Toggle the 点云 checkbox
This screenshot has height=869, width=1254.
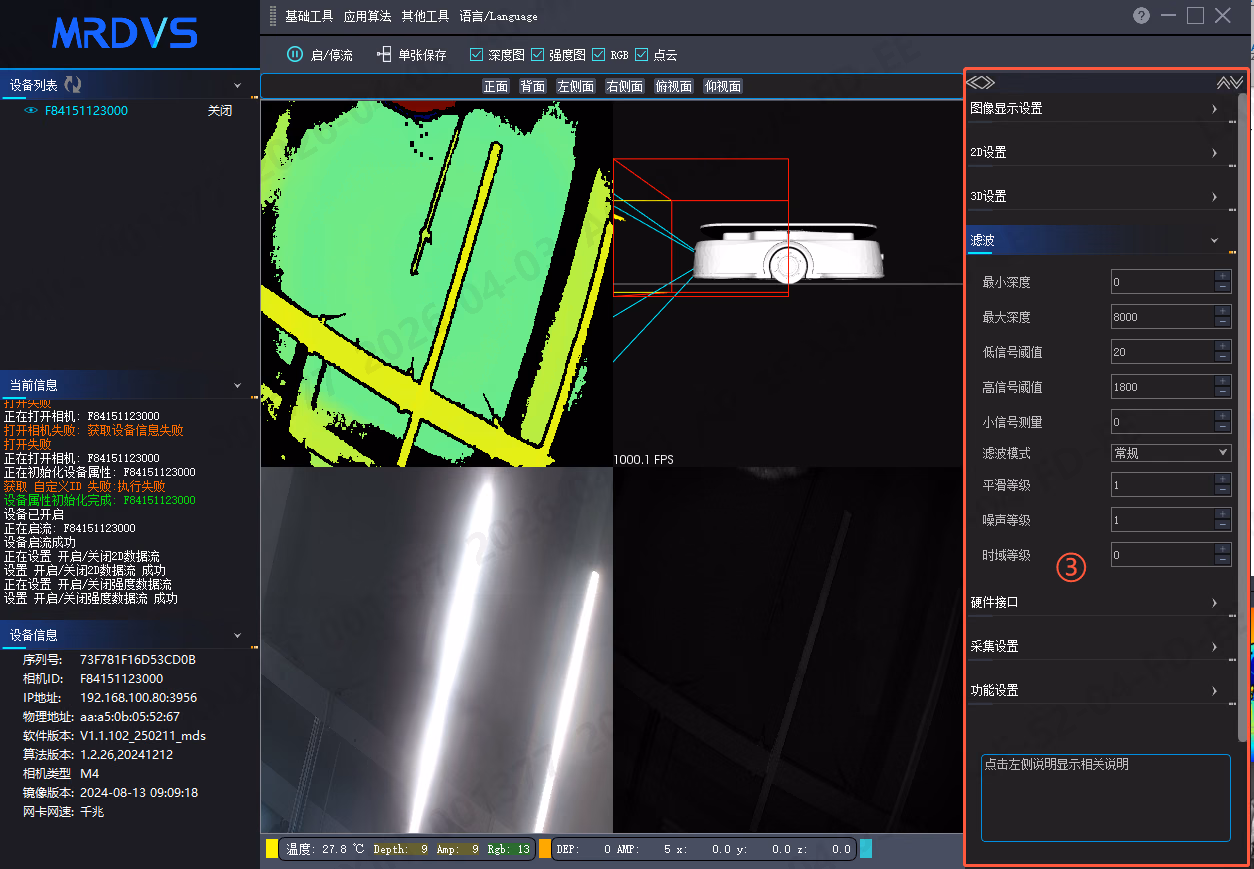point(641,55)
